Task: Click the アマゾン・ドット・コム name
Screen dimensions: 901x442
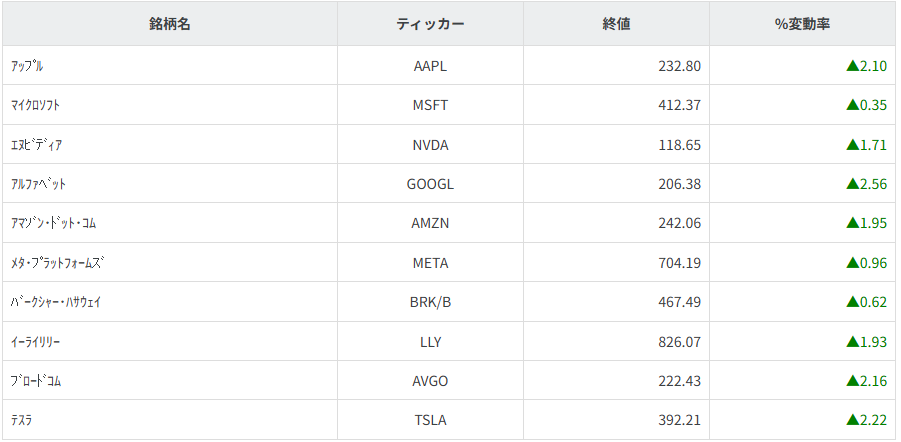Action: pos(51,223)
